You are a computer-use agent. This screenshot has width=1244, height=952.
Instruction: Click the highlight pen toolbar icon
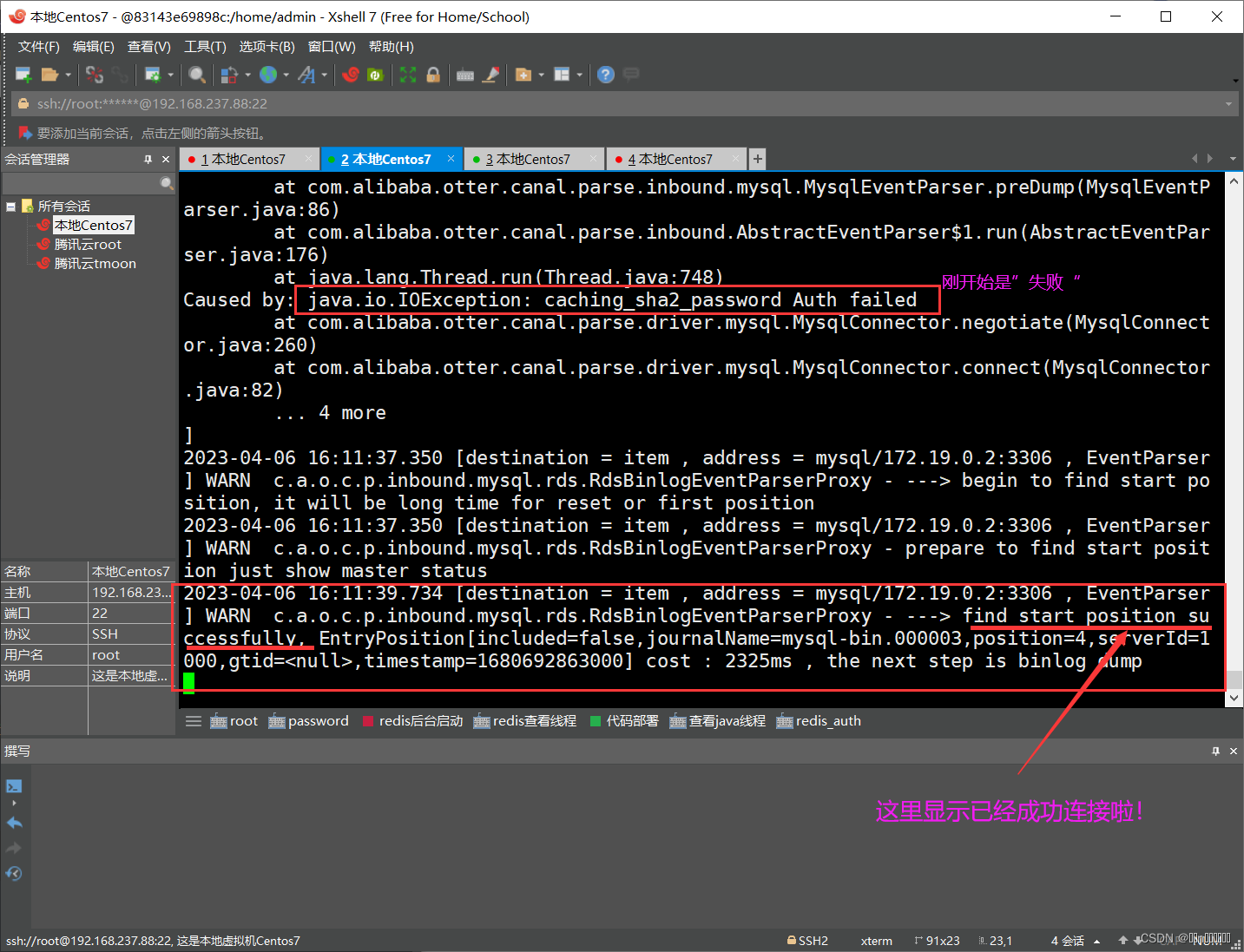pyautogui.click(x=491, y=75)
